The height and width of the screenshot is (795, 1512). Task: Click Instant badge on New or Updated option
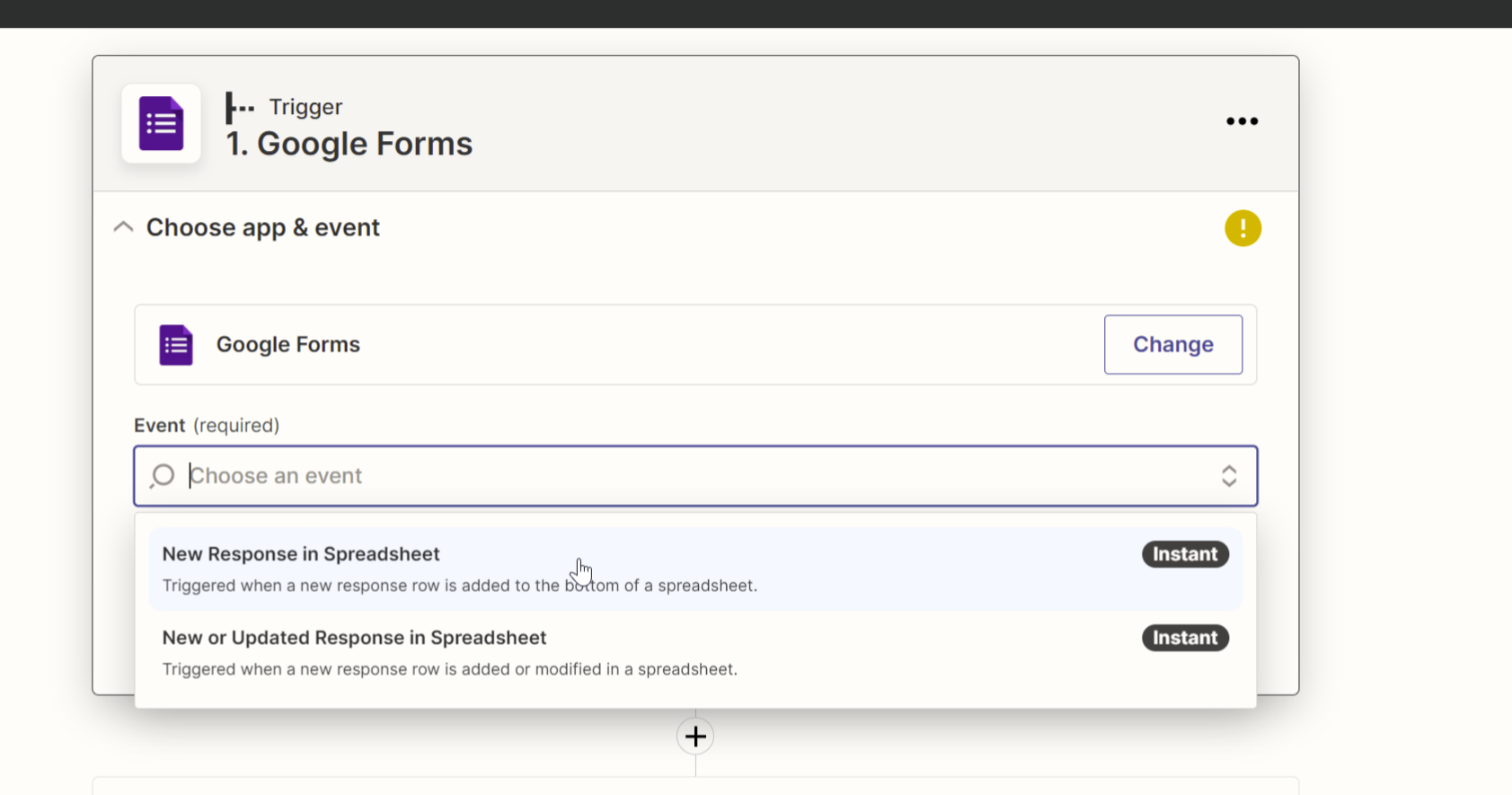1185,638
